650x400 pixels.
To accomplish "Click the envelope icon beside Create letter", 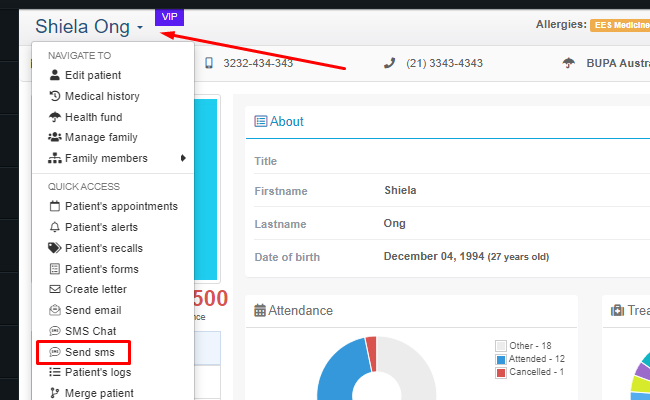I will pyautogui.click(x=55, y=289).
